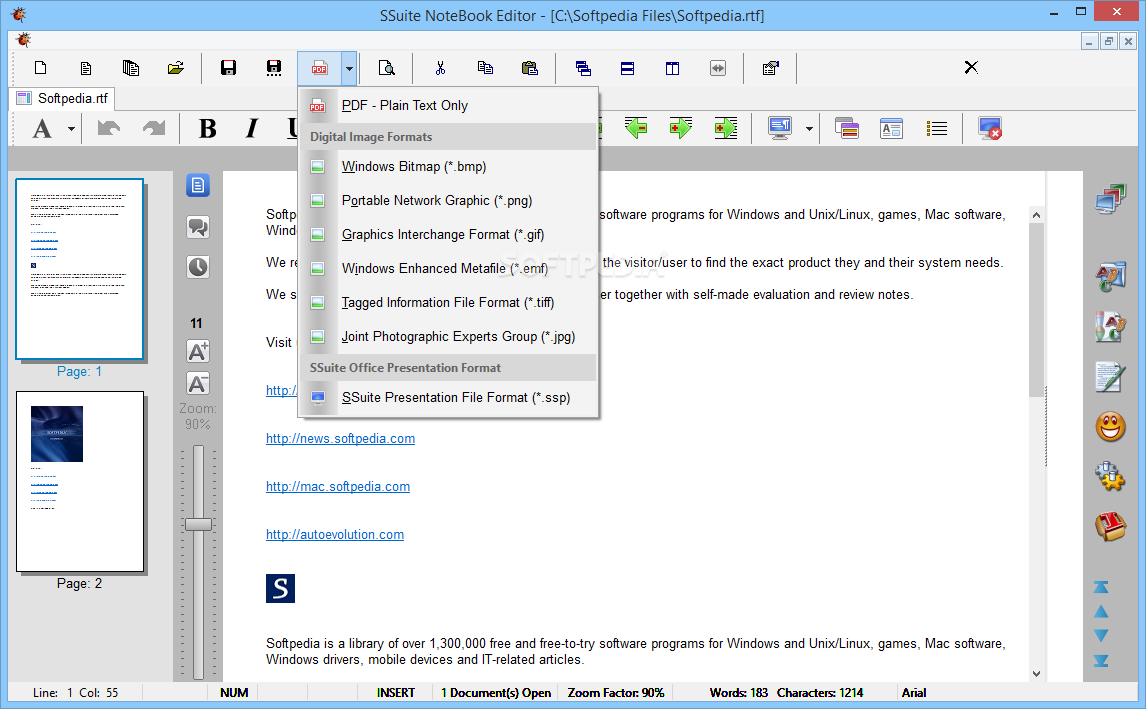This screenshot has width=1146, height=709.
Task: Select Portable Network Graphic (*.png)
Action: (x=449, y=200)
